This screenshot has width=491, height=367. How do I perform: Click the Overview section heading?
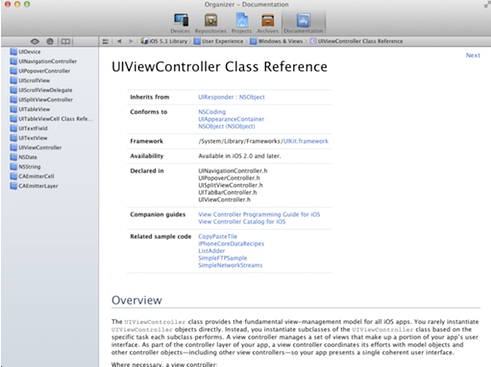tap(137, 300)
